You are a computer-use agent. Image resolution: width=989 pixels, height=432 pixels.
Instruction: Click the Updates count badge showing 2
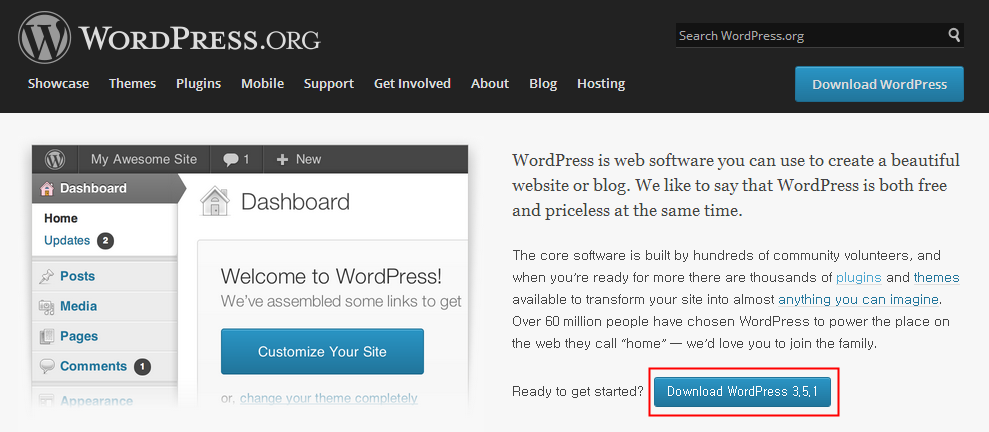pos(105,240)
